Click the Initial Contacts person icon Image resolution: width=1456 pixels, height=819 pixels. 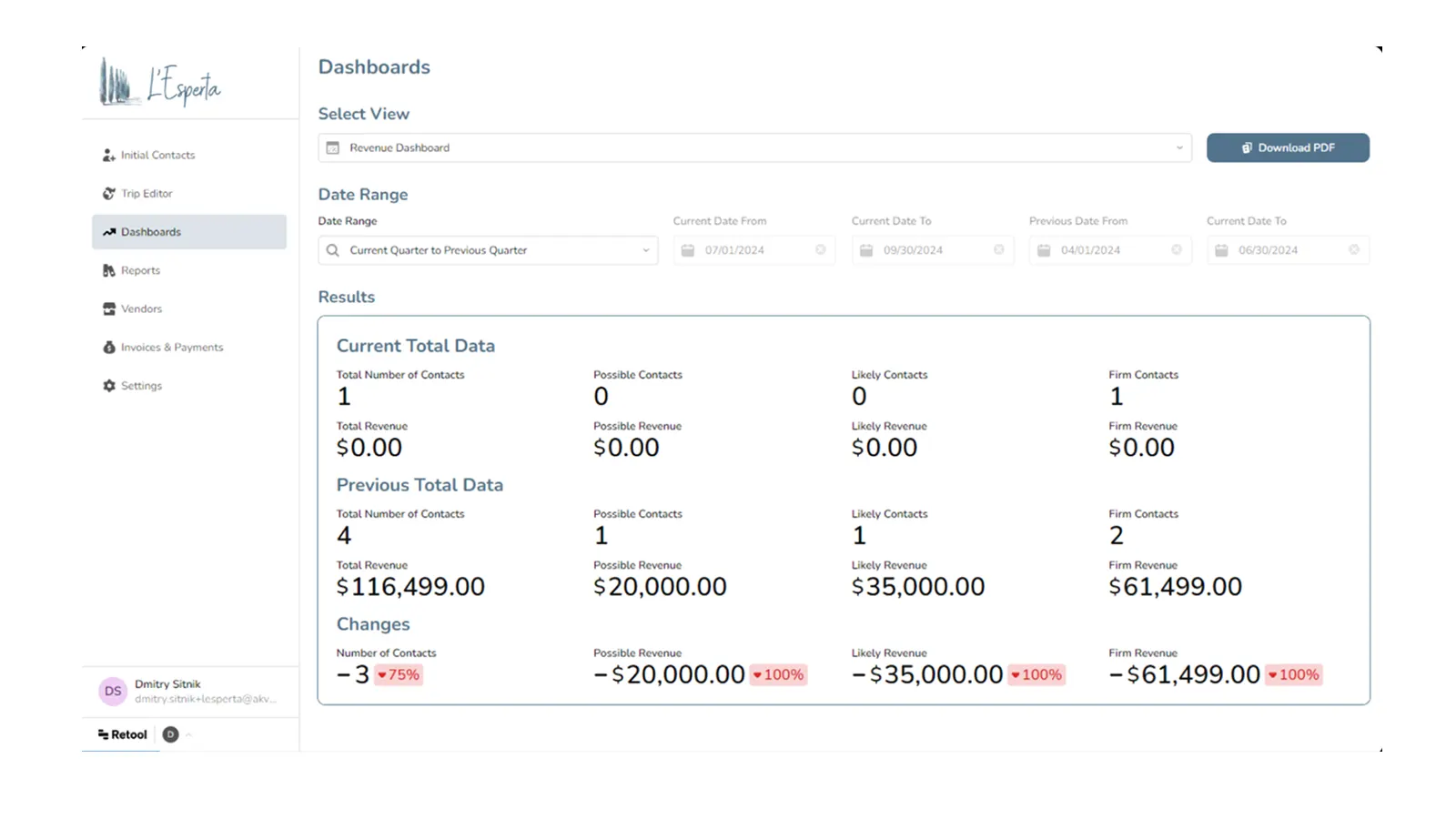tap(109, 156)
